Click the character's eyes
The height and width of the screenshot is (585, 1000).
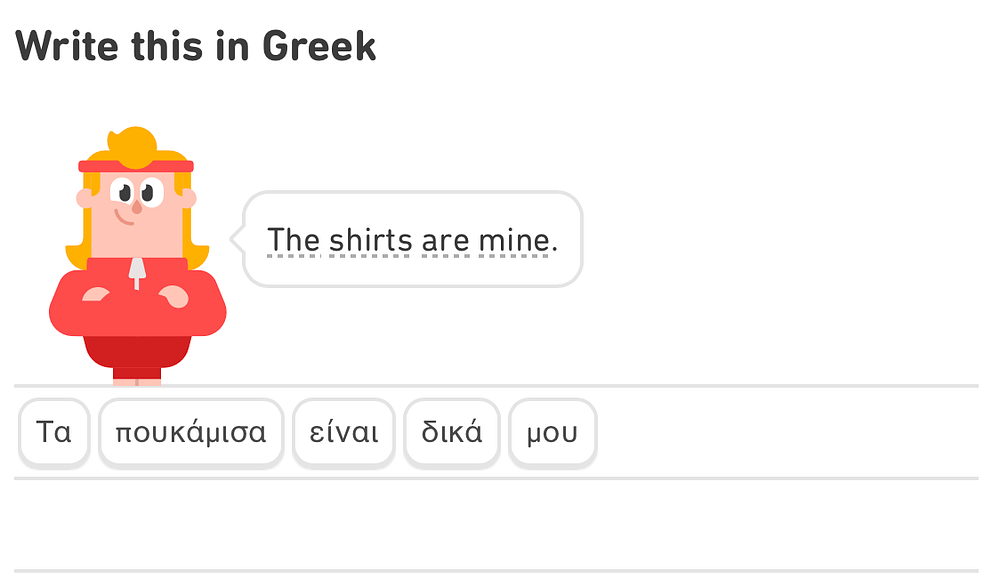coord(134,190)
